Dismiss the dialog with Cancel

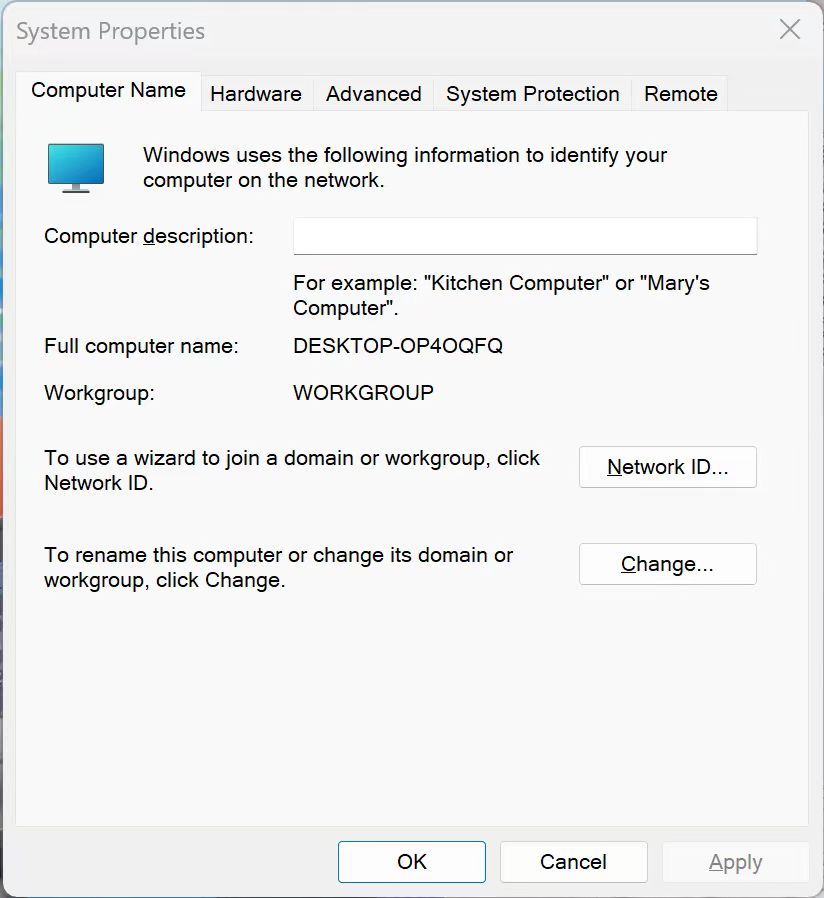(x=573, y=862)
